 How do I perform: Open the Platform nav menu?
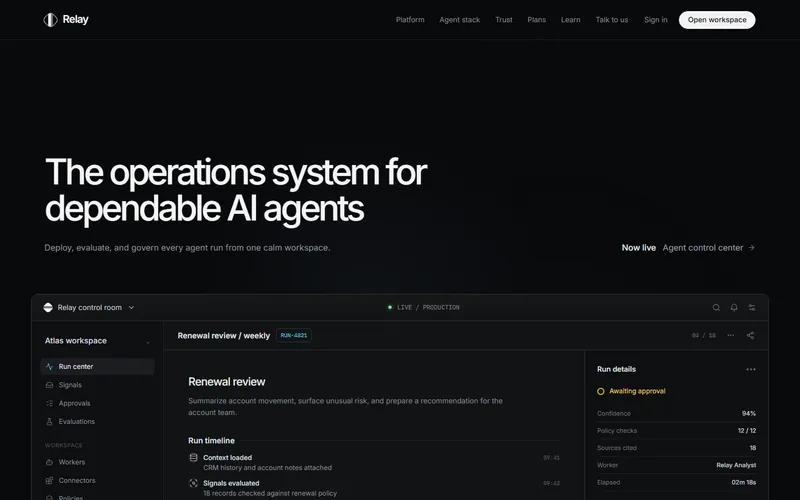tap(410, 20)
